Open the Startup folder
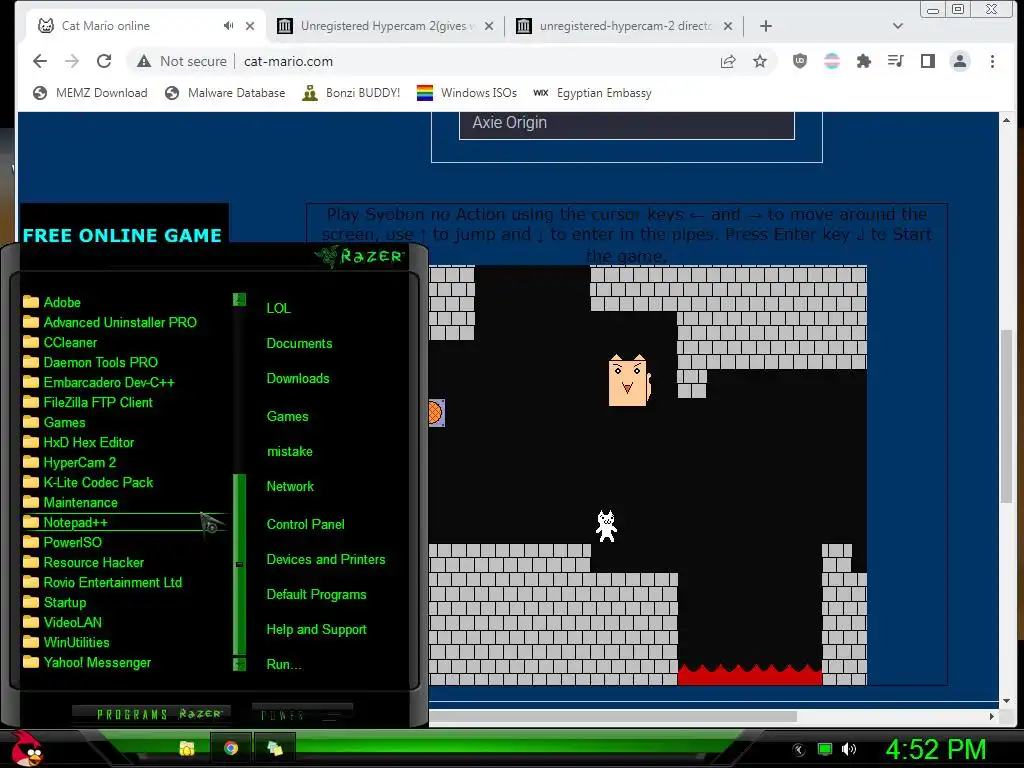1024x768 pixels. click(x=54, y=602)
